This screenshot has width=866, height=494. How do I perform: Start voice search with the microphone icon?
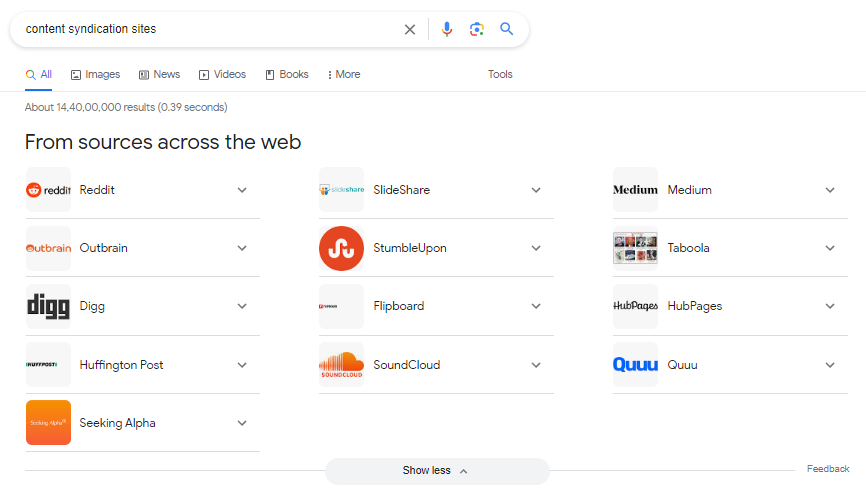coord(447,29)
